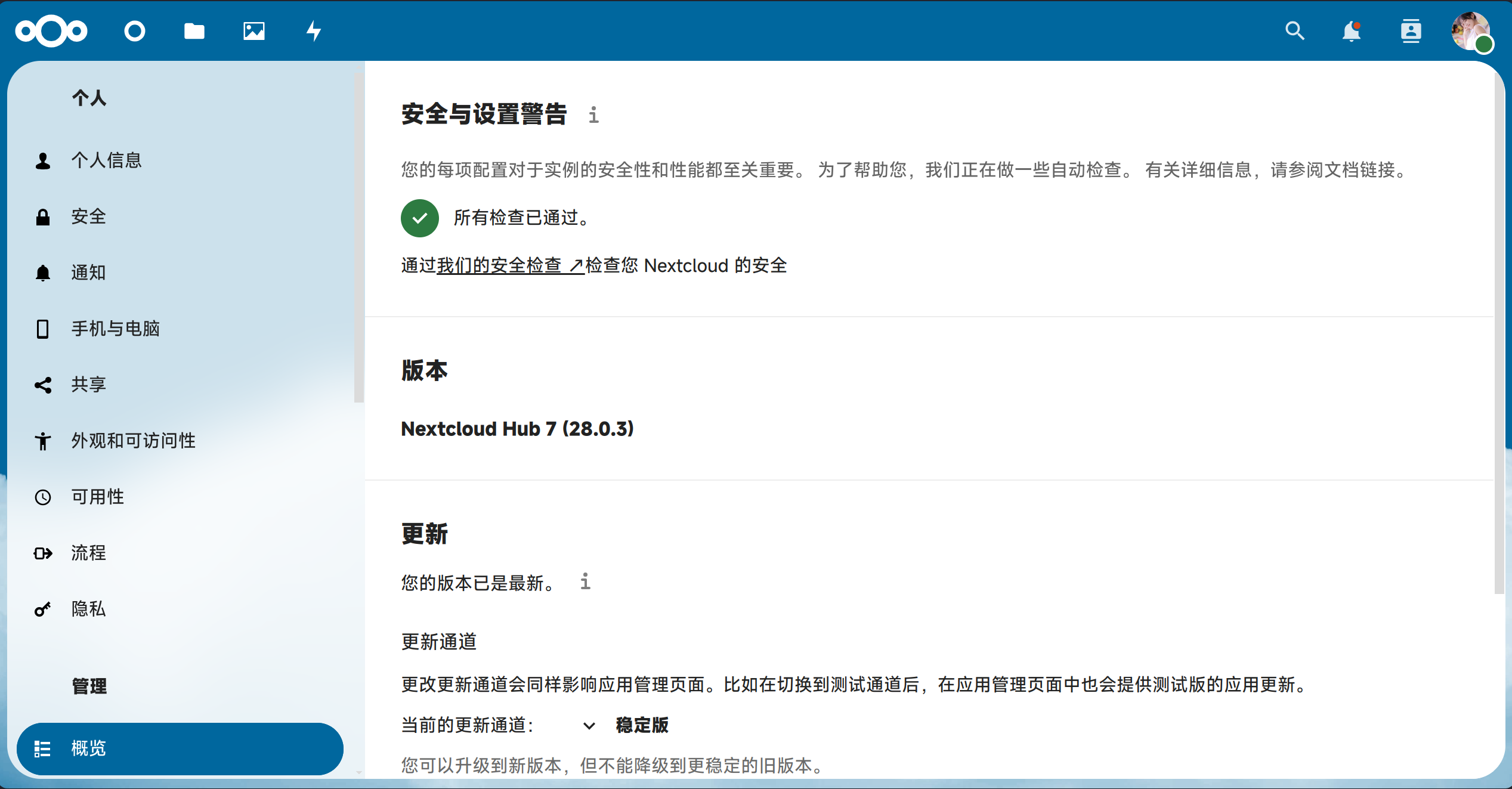Go to 流程 settings

point(180,553)
